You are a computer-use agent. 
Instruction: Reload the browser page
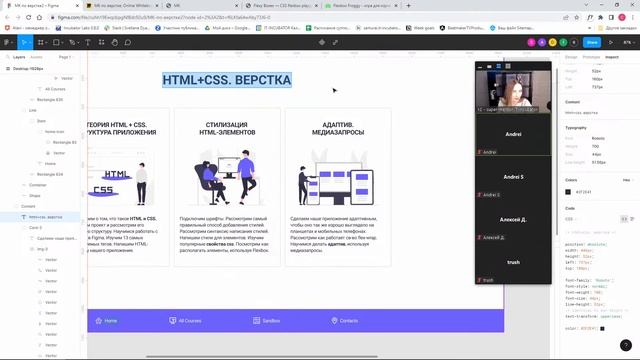[29, 18]
